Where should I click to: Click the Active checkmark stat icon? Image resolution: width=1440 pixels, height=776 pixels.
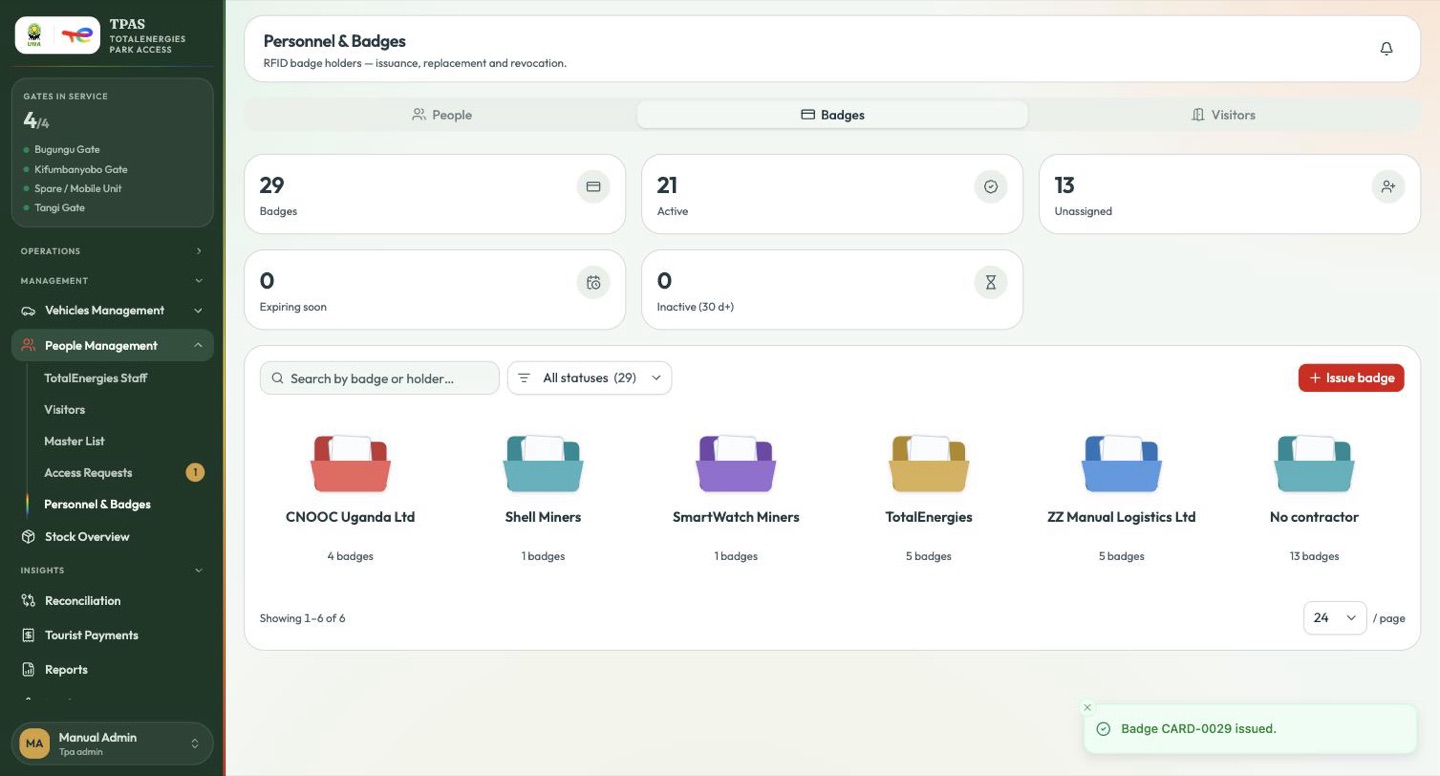pyautogui.click(x=991, y=187)
